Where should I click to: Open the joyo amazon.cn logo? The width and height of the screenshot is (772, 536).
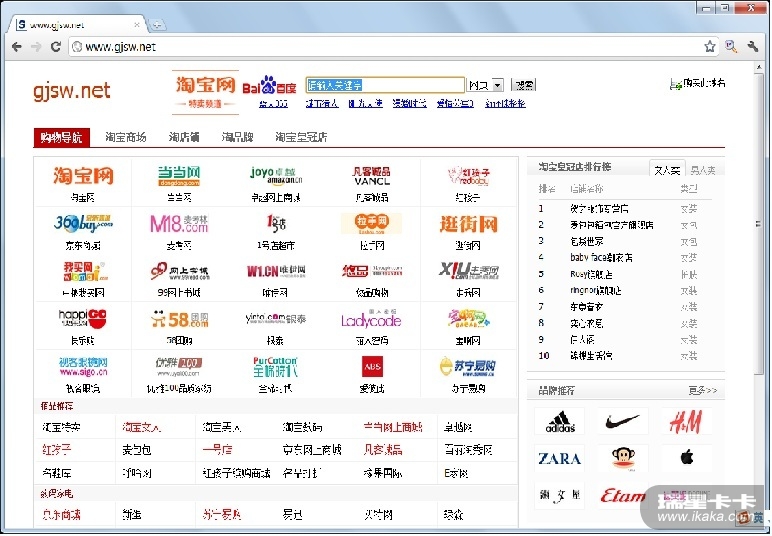[x=276, y=176]
